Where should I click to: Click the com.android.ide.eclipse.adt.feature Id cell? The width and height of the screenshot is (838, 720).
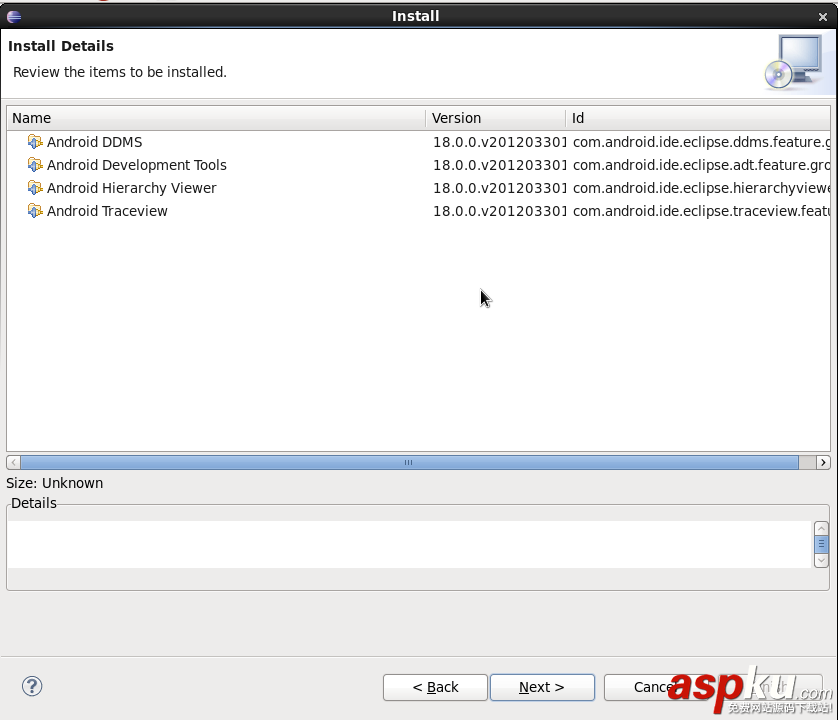click(701, 165)
